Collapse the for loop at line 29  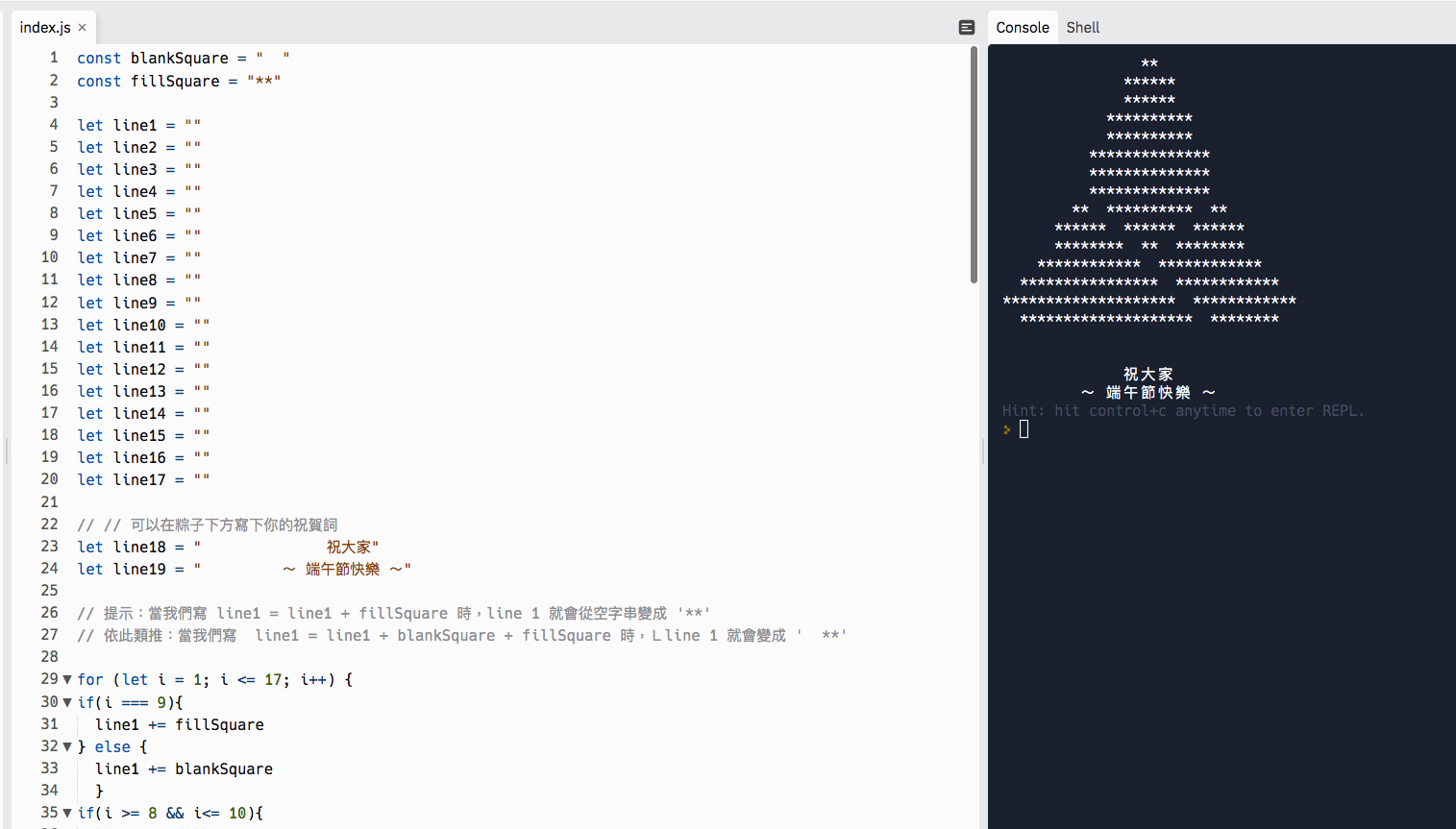click(x=67, y=679)
